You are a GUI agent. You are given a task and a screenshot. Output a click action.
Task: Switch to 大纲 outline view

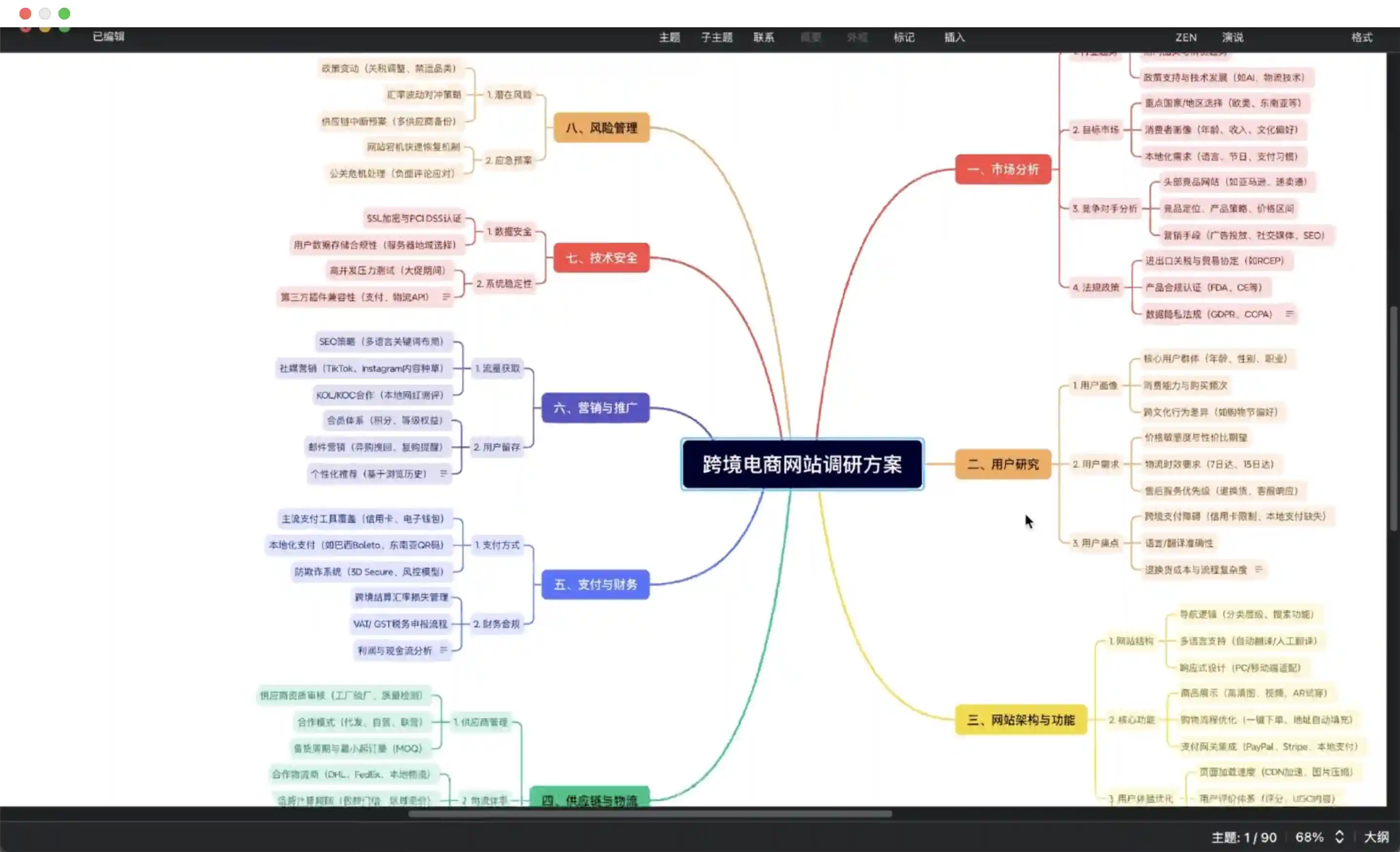(x=1376, y=836)
